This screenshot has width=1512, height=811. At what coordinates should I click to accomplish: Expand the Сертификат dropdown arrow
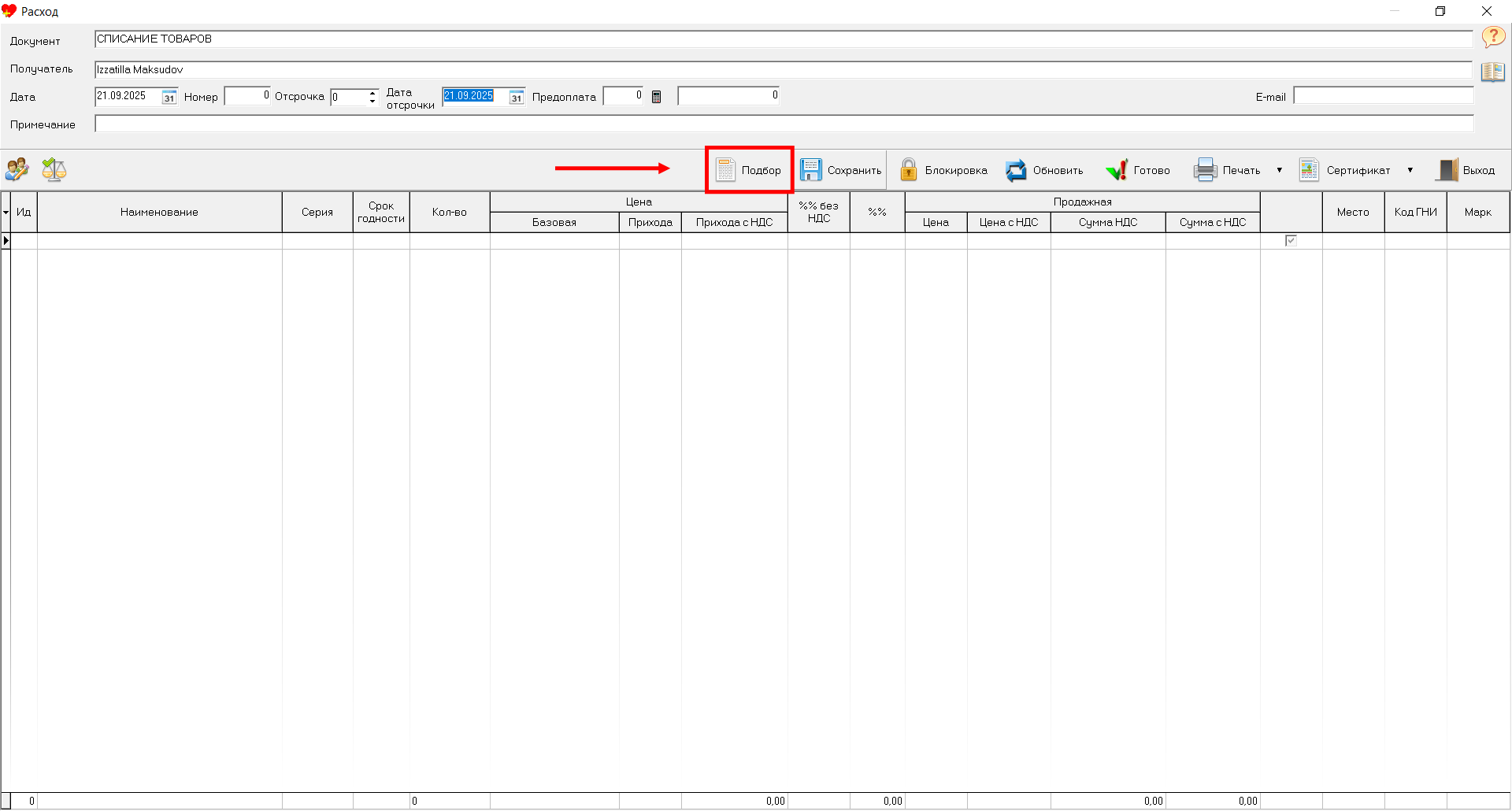click(1410, 170)
